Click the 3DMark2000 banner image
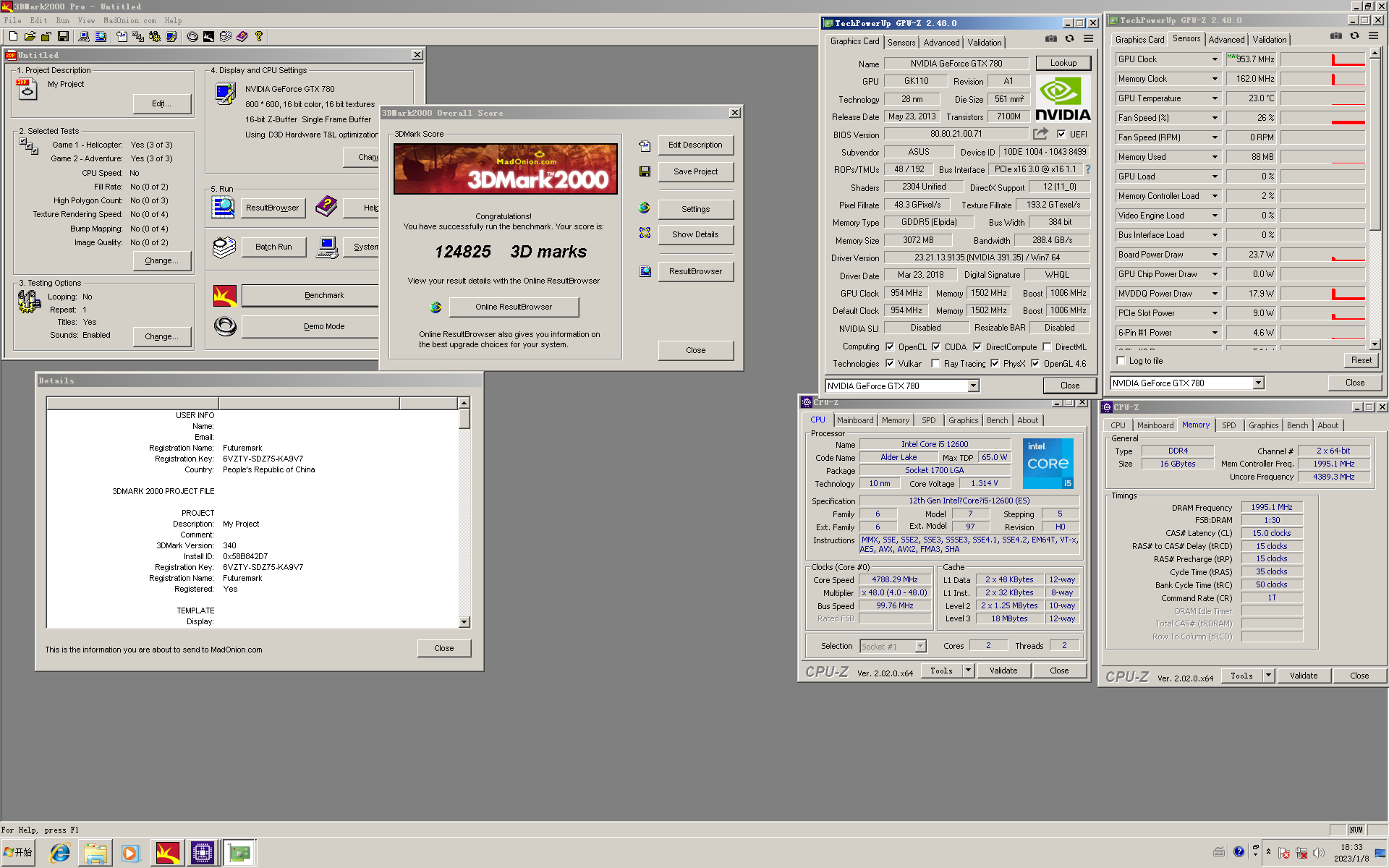 point(506,169)
